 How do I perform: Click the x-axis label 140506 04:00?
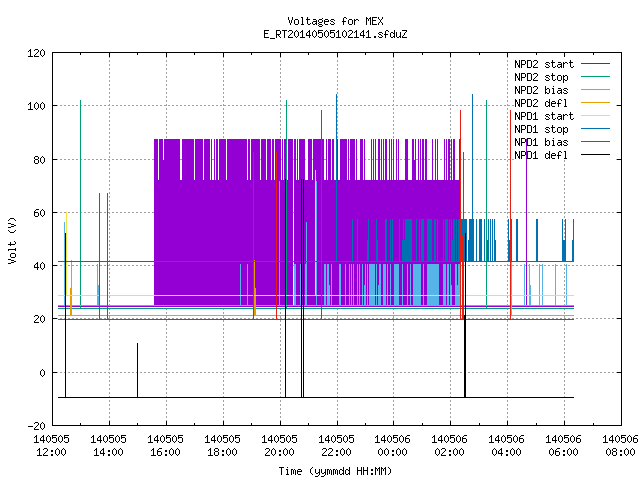tap(507, 446)
